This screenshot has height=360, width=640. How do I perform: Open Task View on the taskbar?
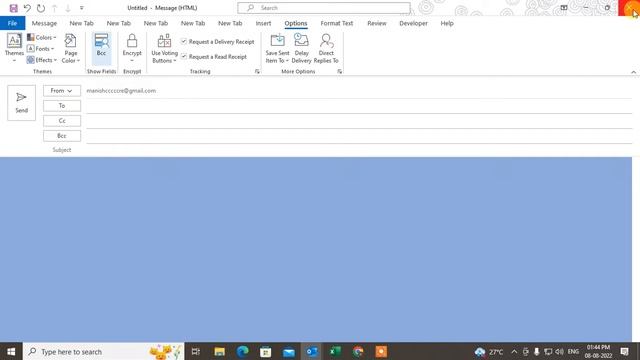click(x=196, y=351)
